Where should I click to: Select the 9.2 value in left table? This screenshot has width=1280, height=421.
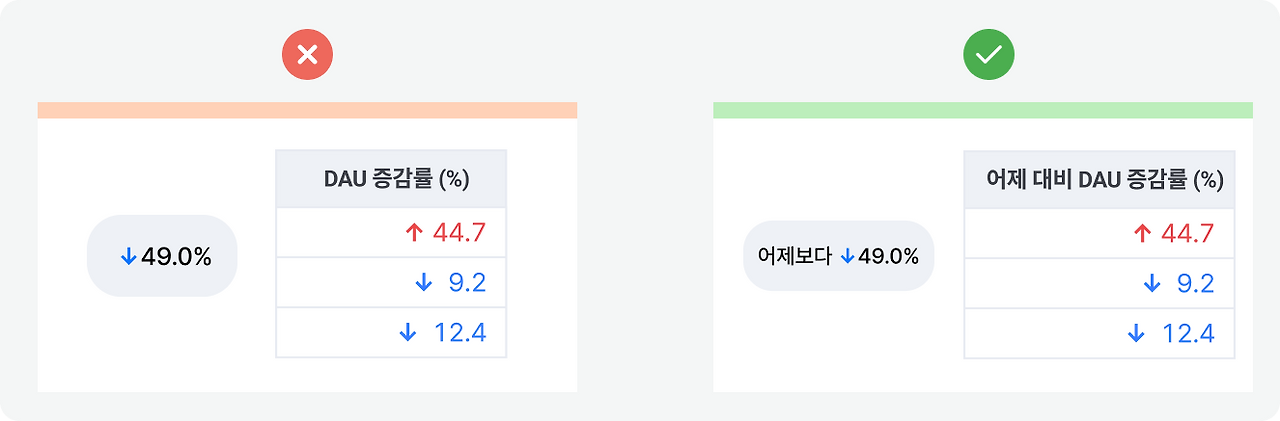(x=467, y=284)
